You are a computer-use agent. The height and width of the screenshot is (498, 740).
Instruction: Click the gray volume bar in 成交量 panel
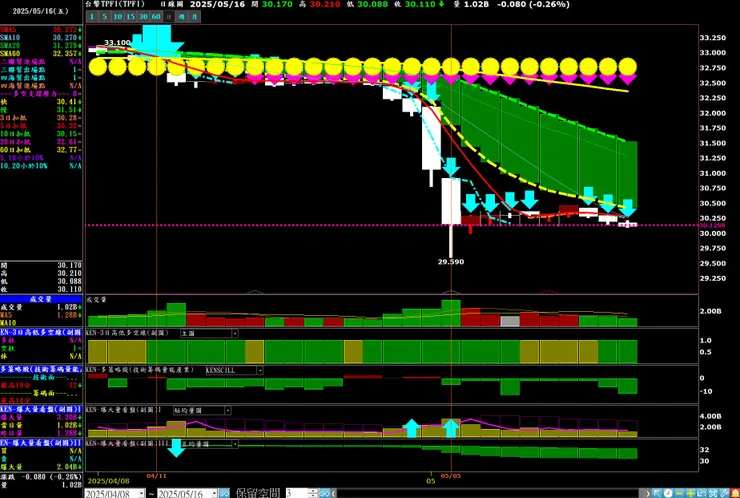(x=510, y=321)
